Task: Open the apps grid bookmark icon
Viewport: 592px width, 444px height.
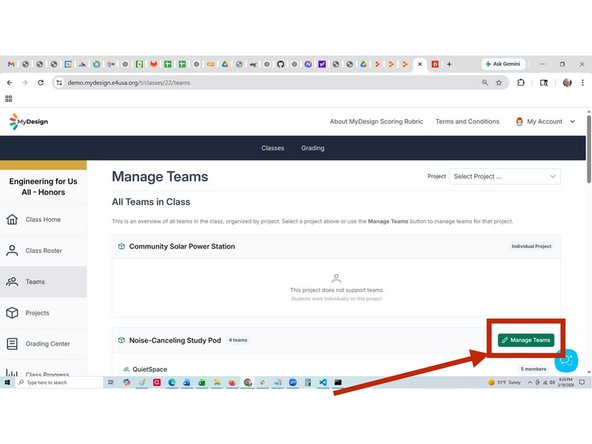Action: 9,99
